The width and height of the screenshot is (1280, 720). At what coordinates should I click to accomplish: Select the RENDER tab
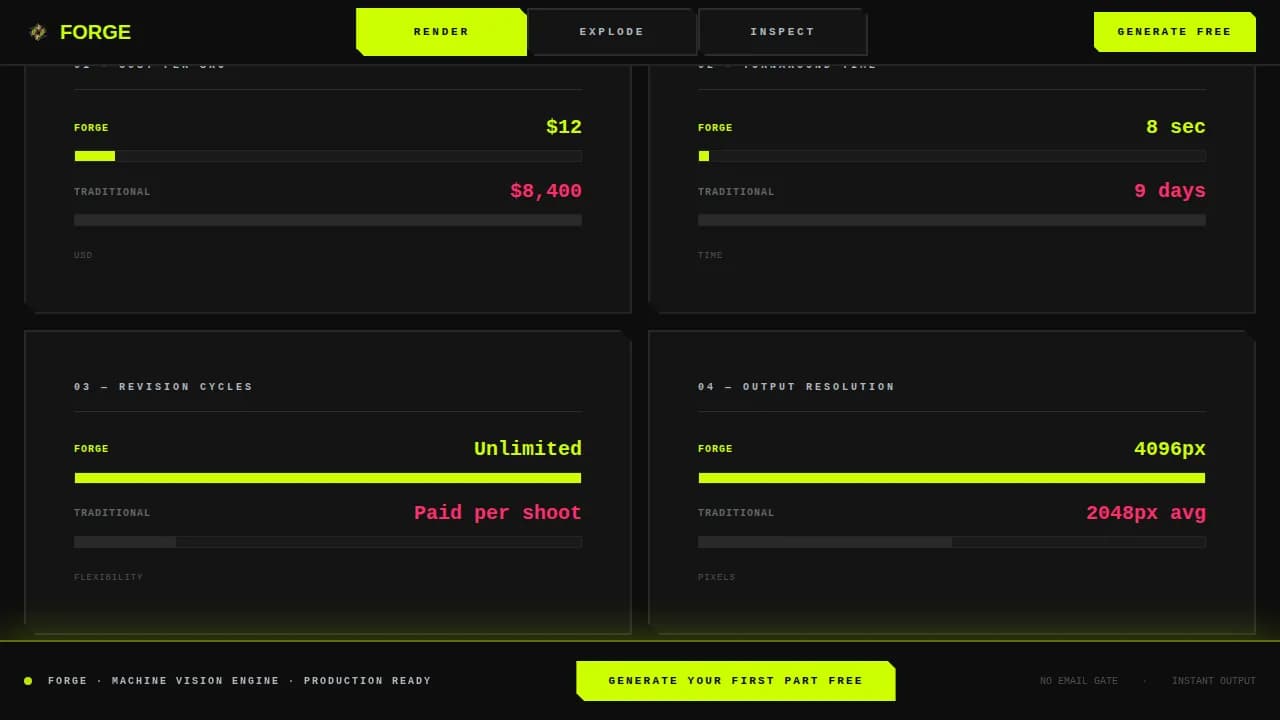click(441, 31)
